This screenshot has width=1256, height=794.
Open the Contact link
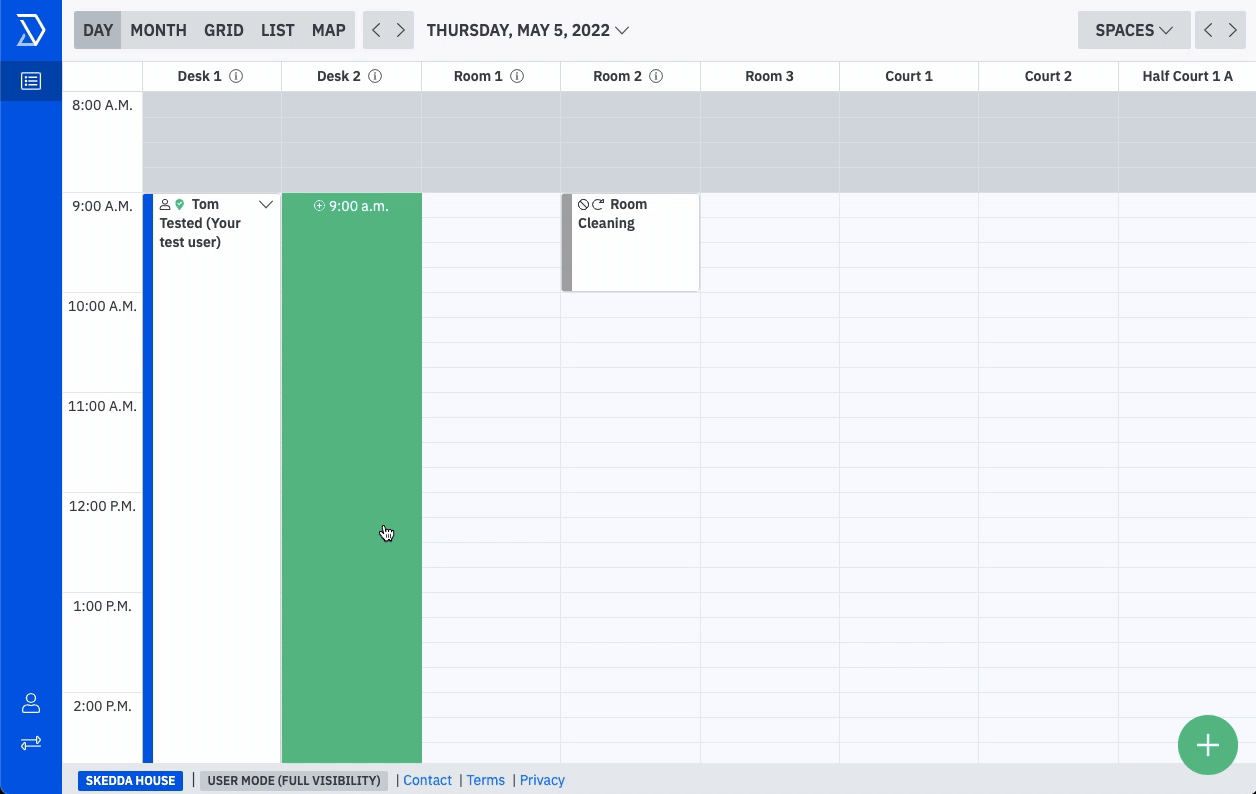click(428, 780)
